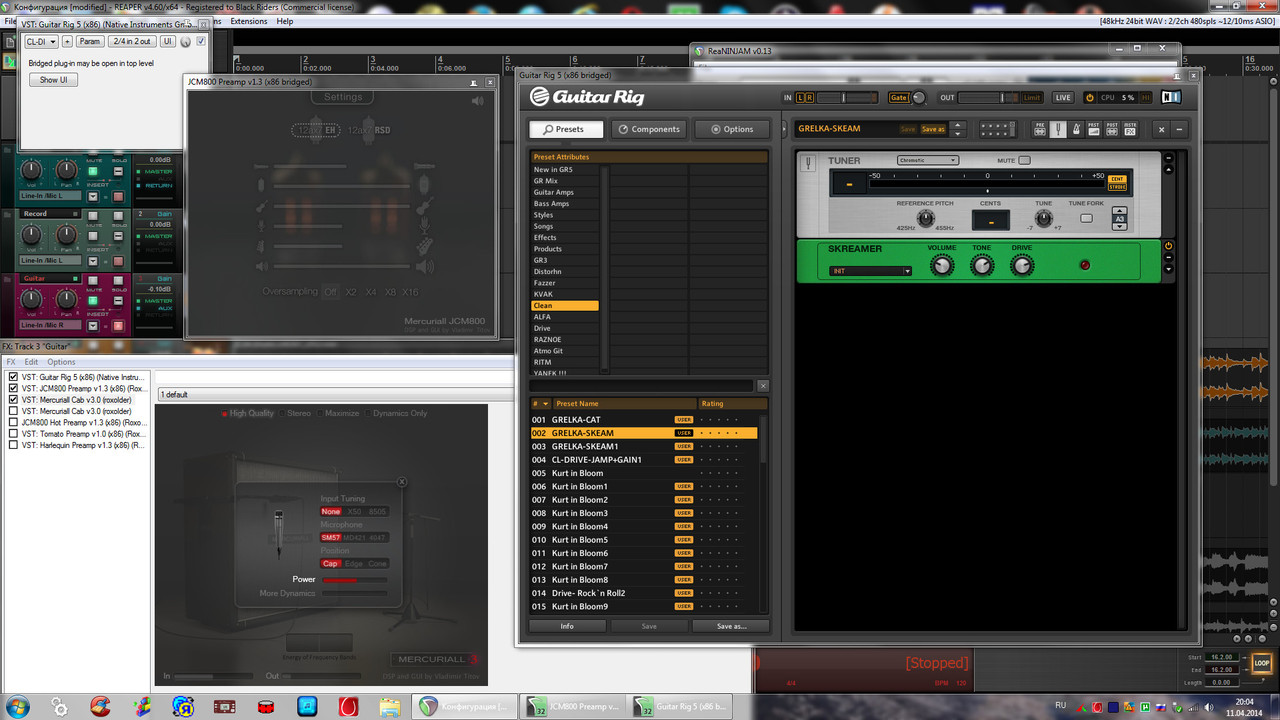This screenshot has width=1280, height=720.
Task: Open Settings in JCM800 Preamp window
Action: [343, 97]
